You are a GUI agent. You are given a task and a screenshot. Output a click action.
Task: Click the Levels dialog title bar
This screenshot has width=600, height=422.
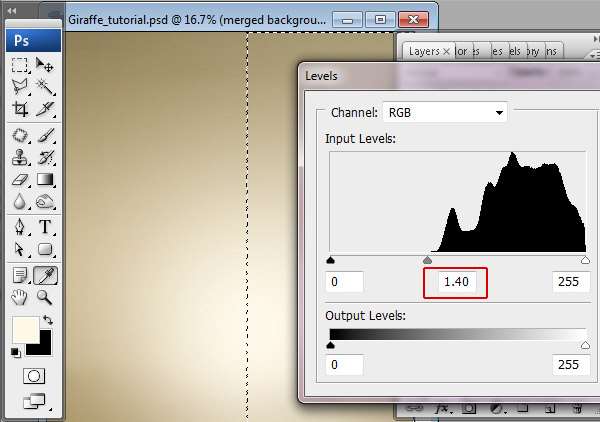448,76
